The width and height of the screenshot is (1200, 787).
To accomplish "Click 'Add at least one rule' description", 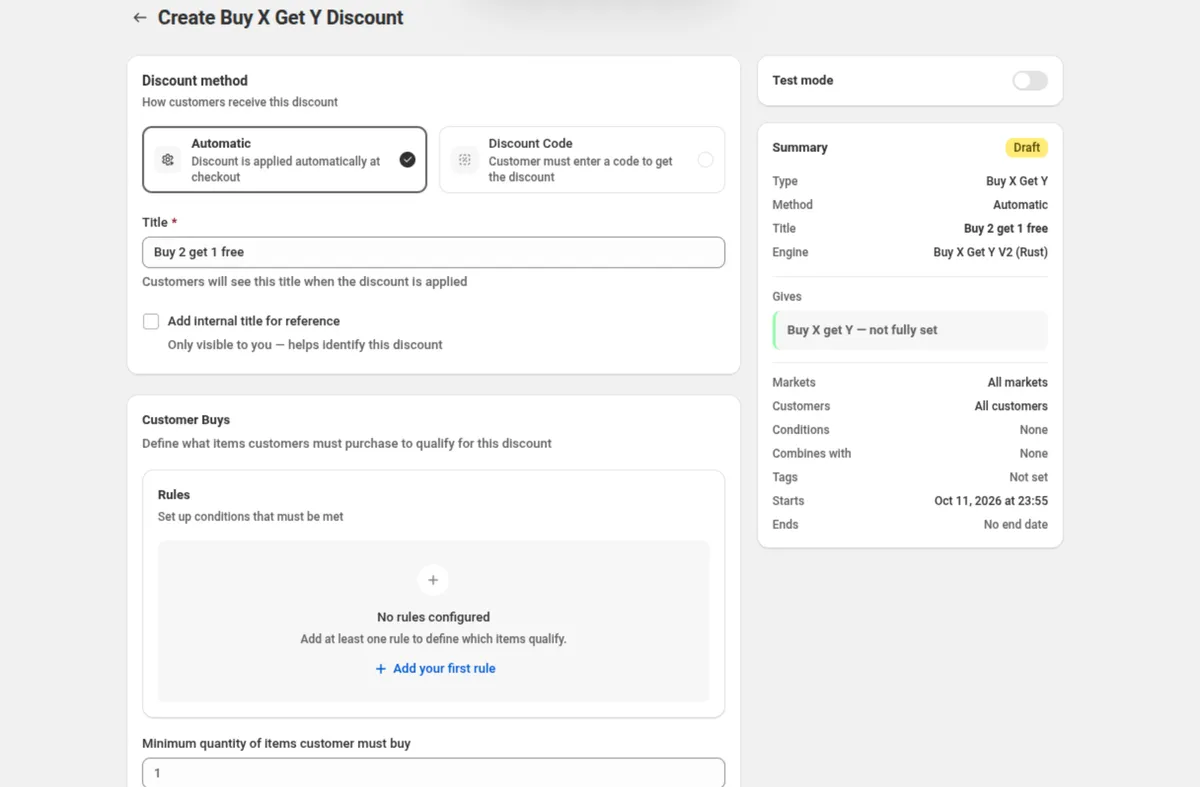I will point(433,639).
